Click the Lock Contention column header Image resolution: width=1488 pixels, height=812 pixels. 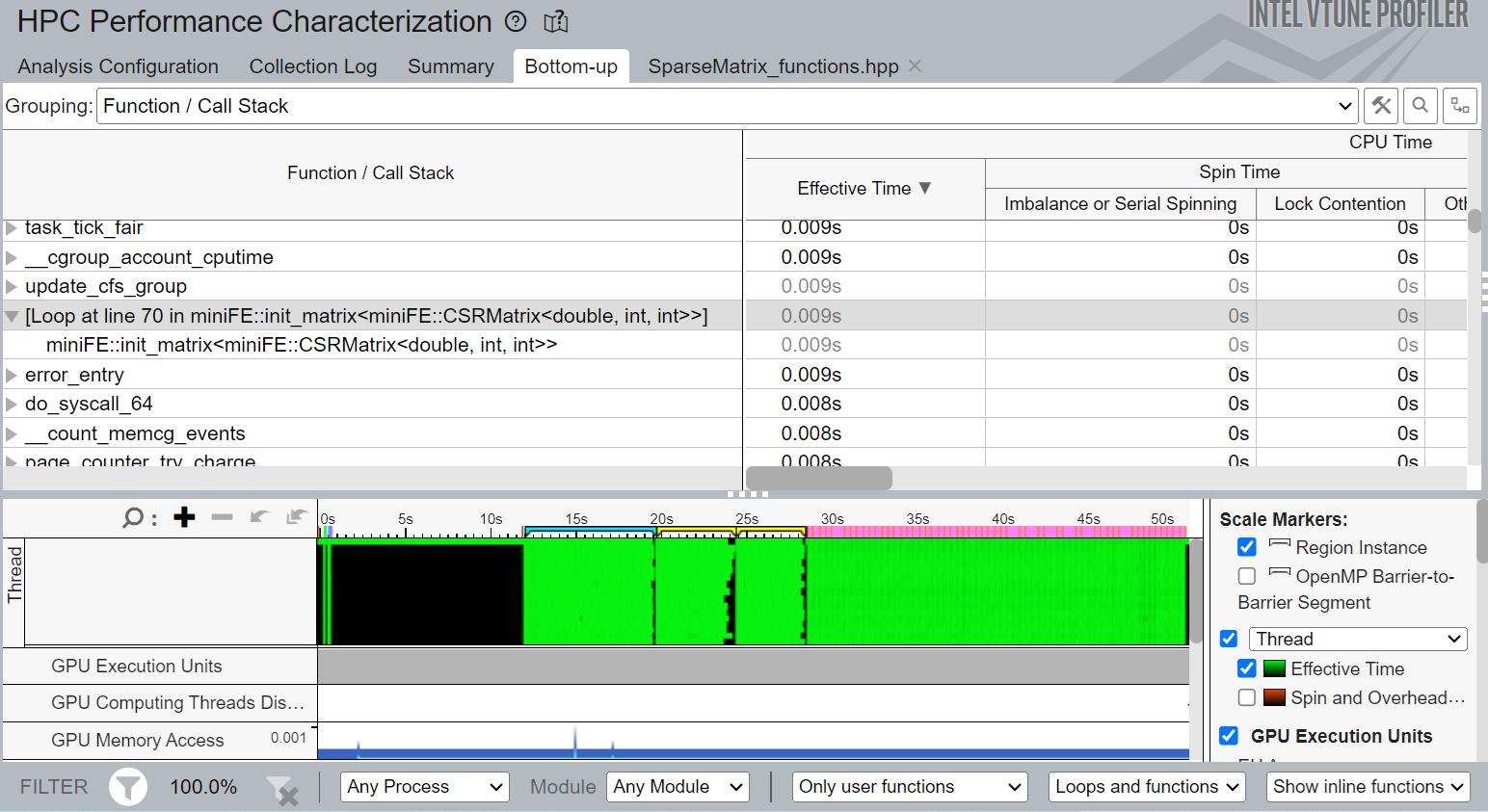pyautogui.click(x=1340, y=203)
